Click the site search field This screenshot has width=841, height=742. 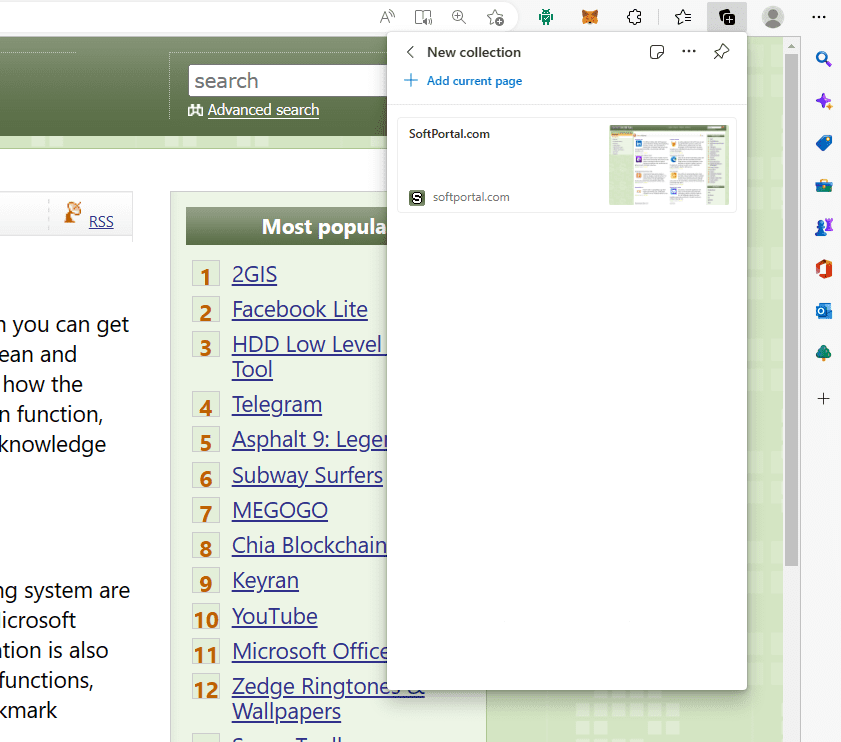288,80
